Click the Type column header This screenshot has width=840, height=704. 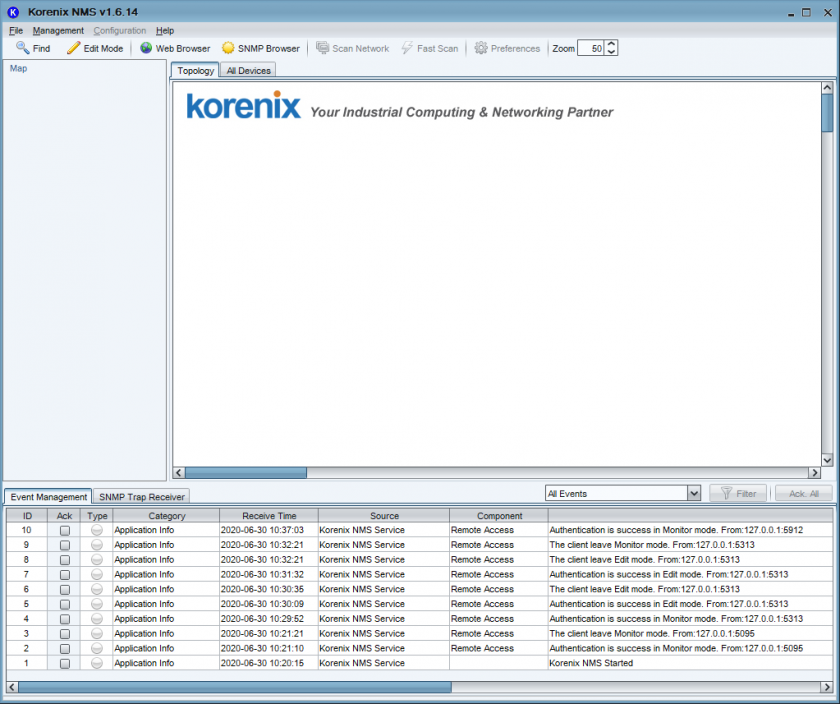click(x=97, y=515)
